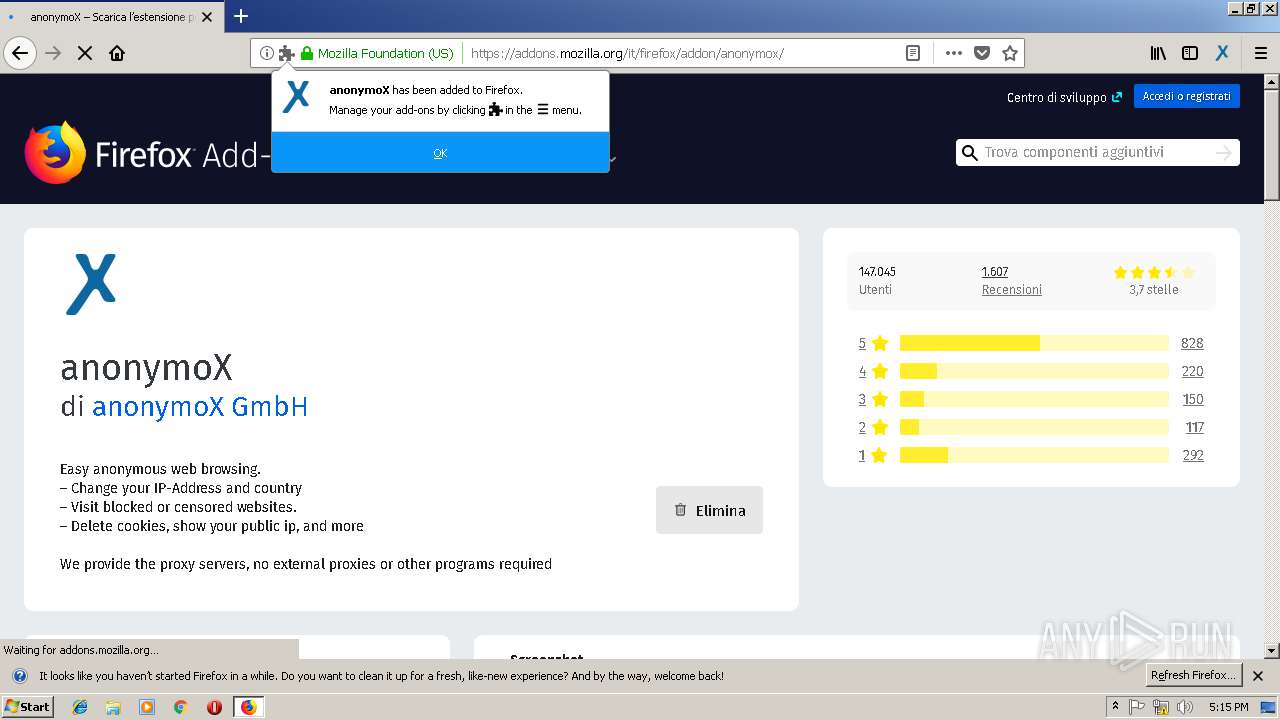
Task: Click the Refresh Firefox button
Action: [1193, 675]
